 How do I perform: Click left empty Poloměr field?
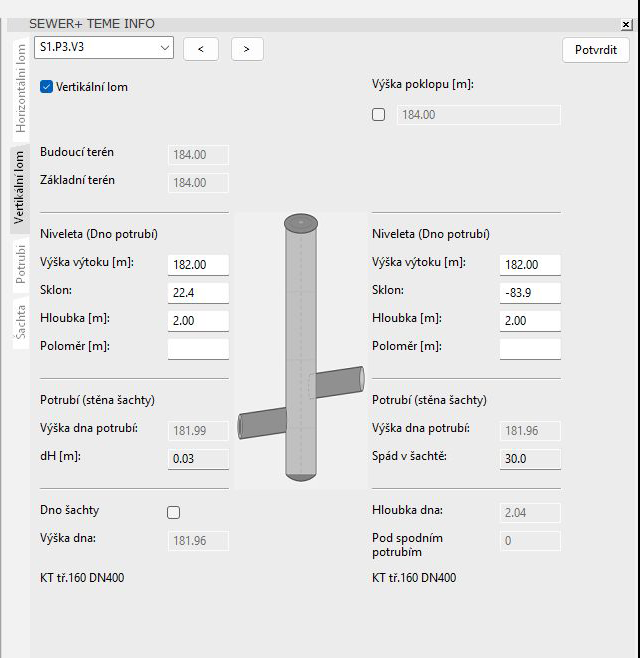coord(199,349)
